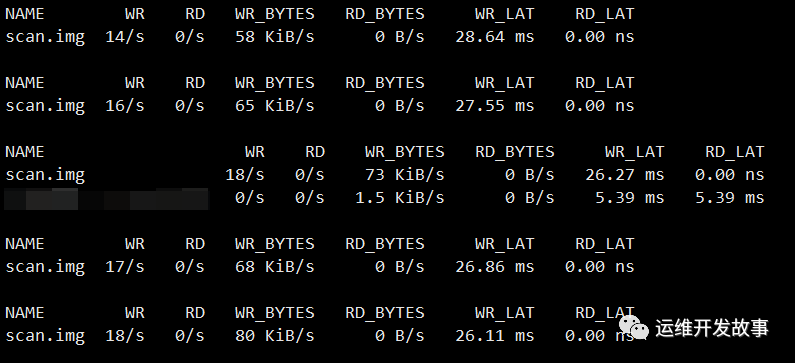The width and height of the screenshot is (795, 363).
Task: Click the 26.86 ms write latency value
Action: [495, 267]
